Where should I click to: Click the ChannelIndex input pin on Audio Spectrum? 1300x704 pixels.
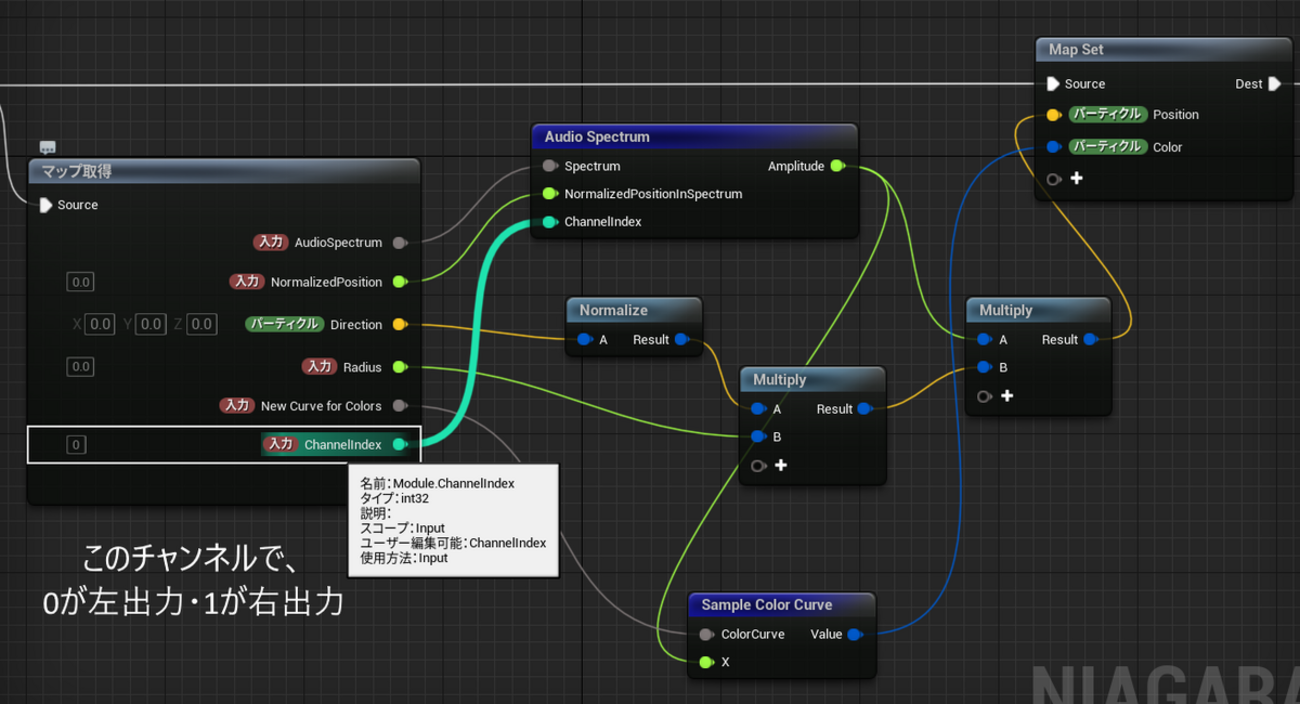(549, 222)
